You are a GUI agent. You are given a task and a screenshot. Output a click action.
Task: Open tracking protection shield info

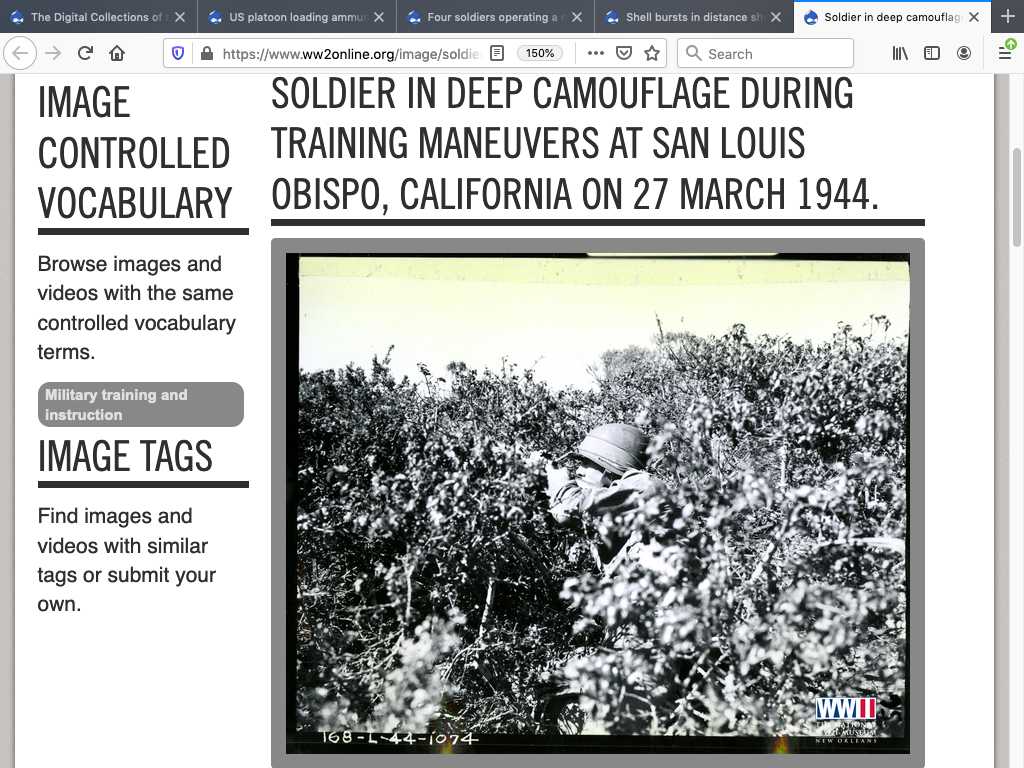(x=179, y=53)
